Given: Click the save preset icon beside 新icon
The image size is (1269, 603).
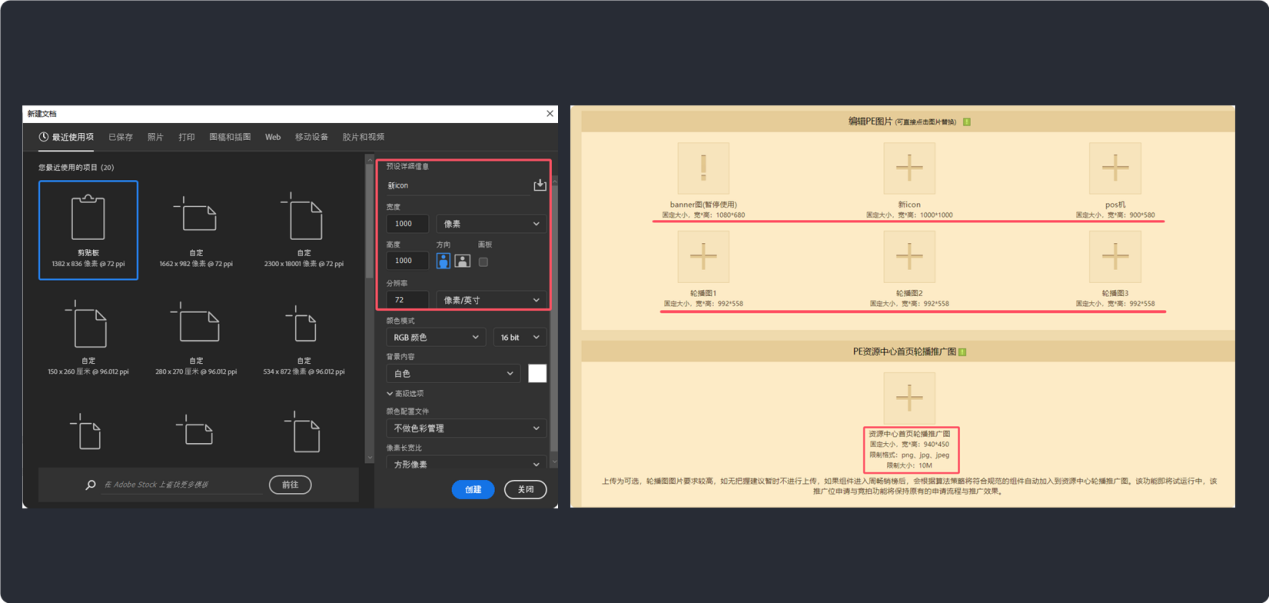Looking at the screenshot, I should (x=540, y=185).
